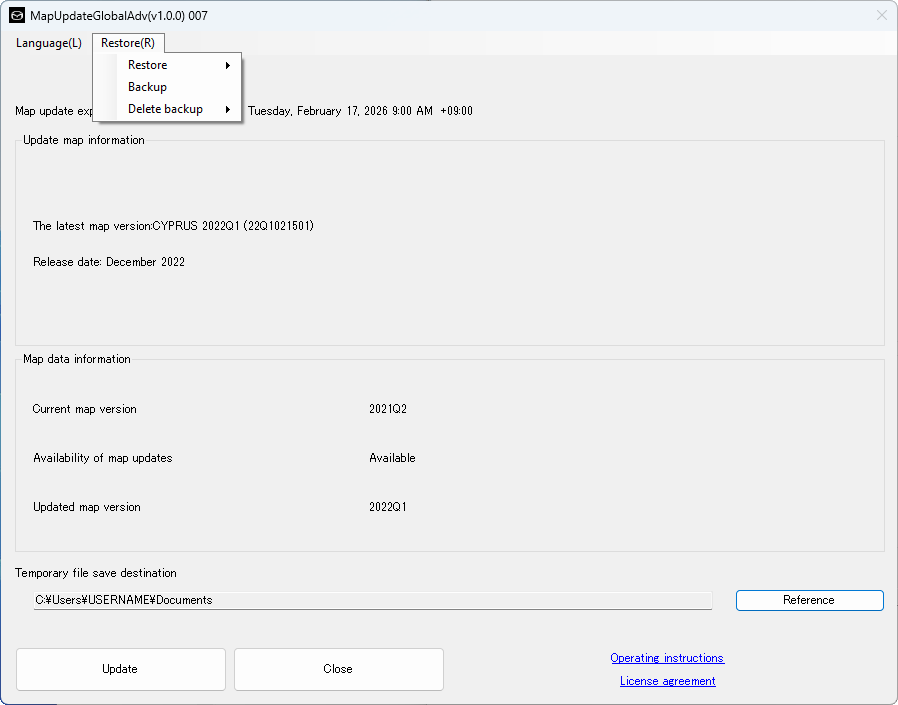
Task: Click the latest map version CYPRUS 2022Q1 text
Action: coord(173,226)
